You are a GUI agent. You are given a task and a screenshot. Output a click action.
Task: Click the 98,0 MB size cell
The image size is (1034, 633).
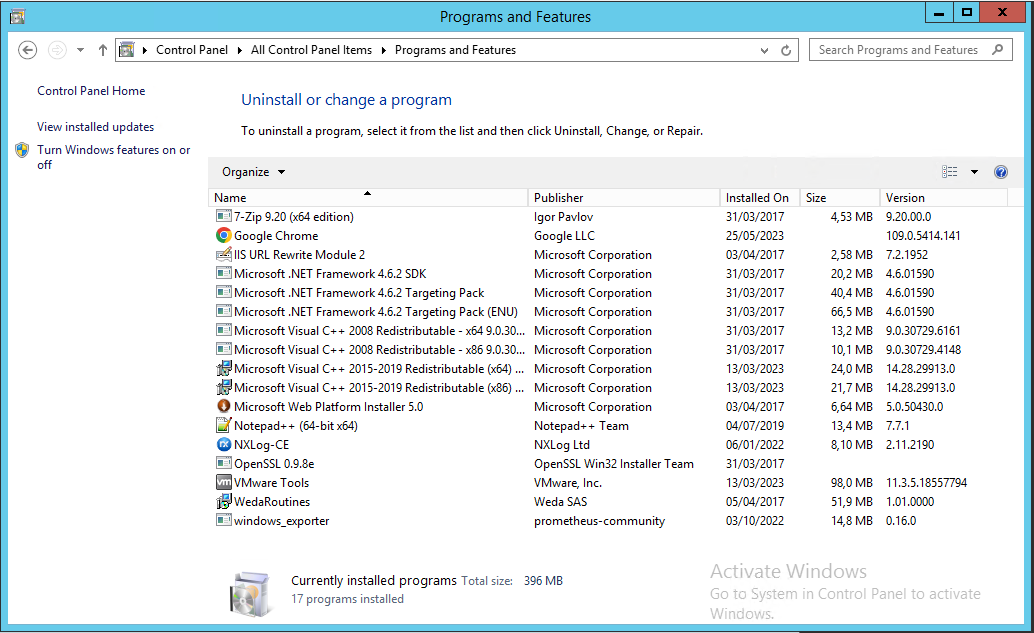[851, 483]
